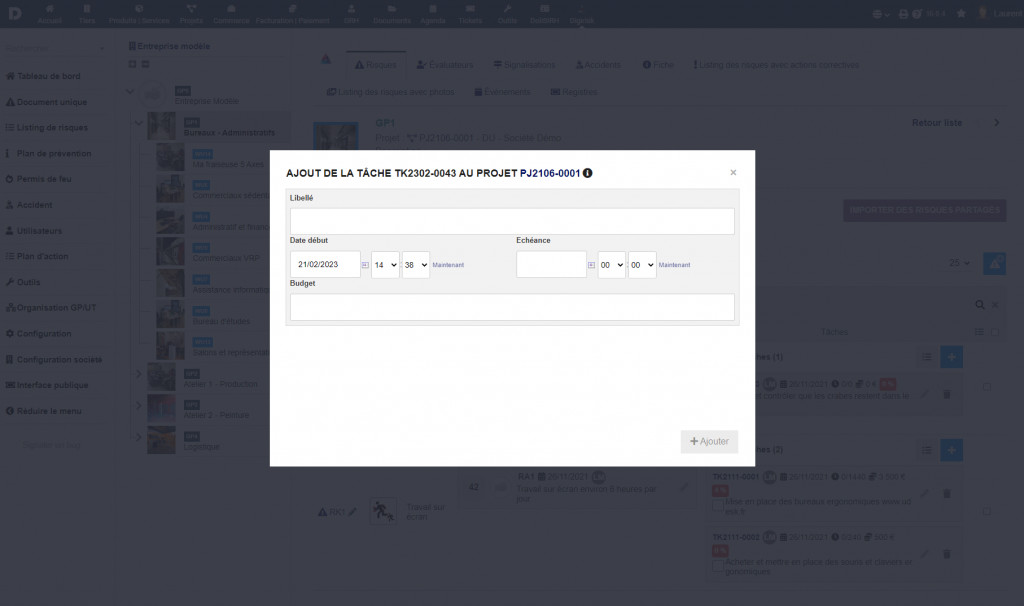
Task: Switch to the Accidents tab
Action: tap(598, 65)
